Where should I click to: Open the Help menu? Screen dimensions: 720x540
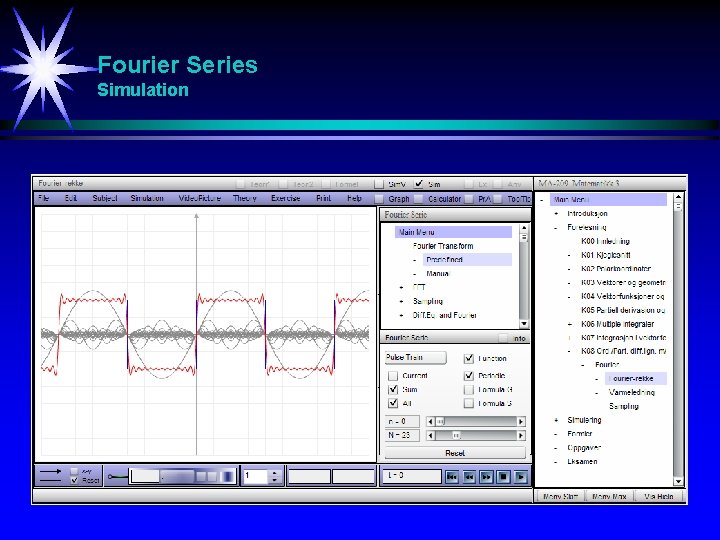[x=354, y=198]
